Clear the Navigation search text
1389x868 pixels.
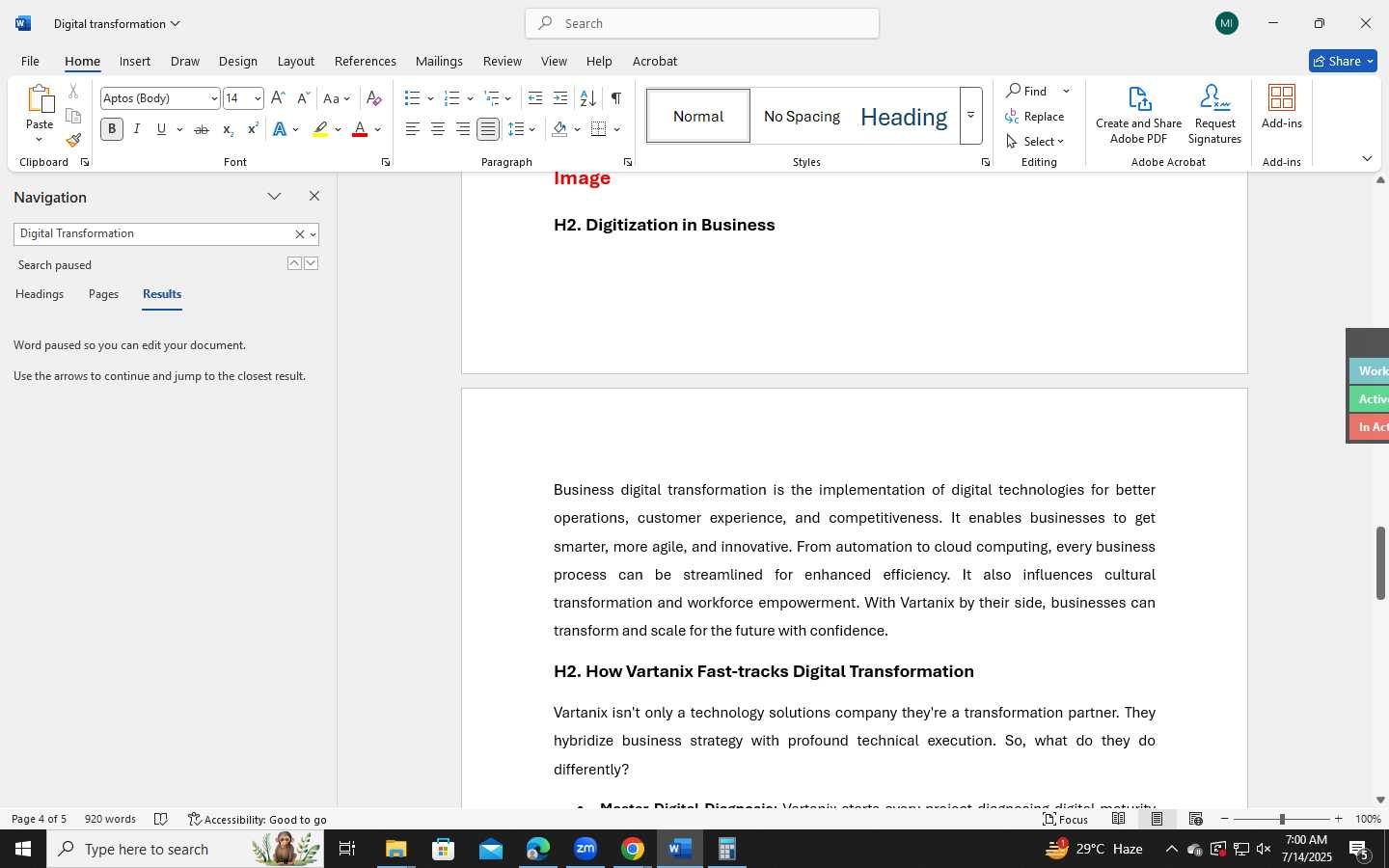(x=299, y=234)
